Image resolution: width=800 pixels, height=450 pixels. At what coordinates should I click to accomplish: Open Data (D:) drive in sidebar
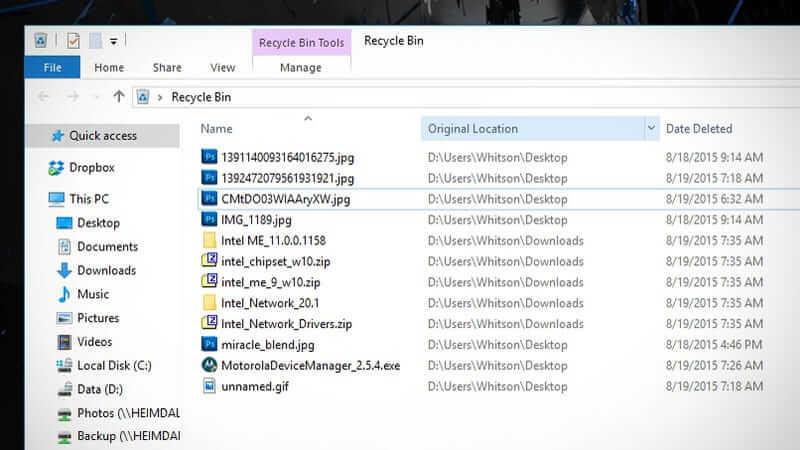tap(99, 389)
